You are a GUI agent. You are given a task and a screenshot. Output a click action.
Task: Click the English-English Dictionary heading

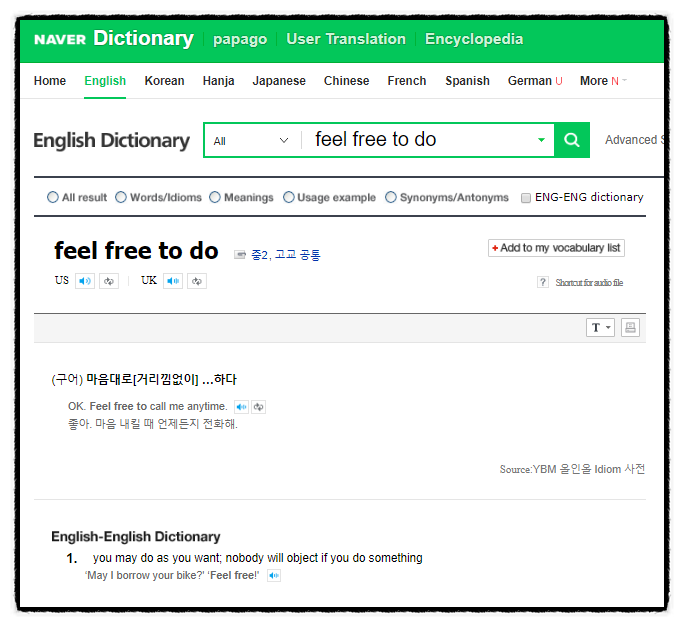tap(136, 537)
